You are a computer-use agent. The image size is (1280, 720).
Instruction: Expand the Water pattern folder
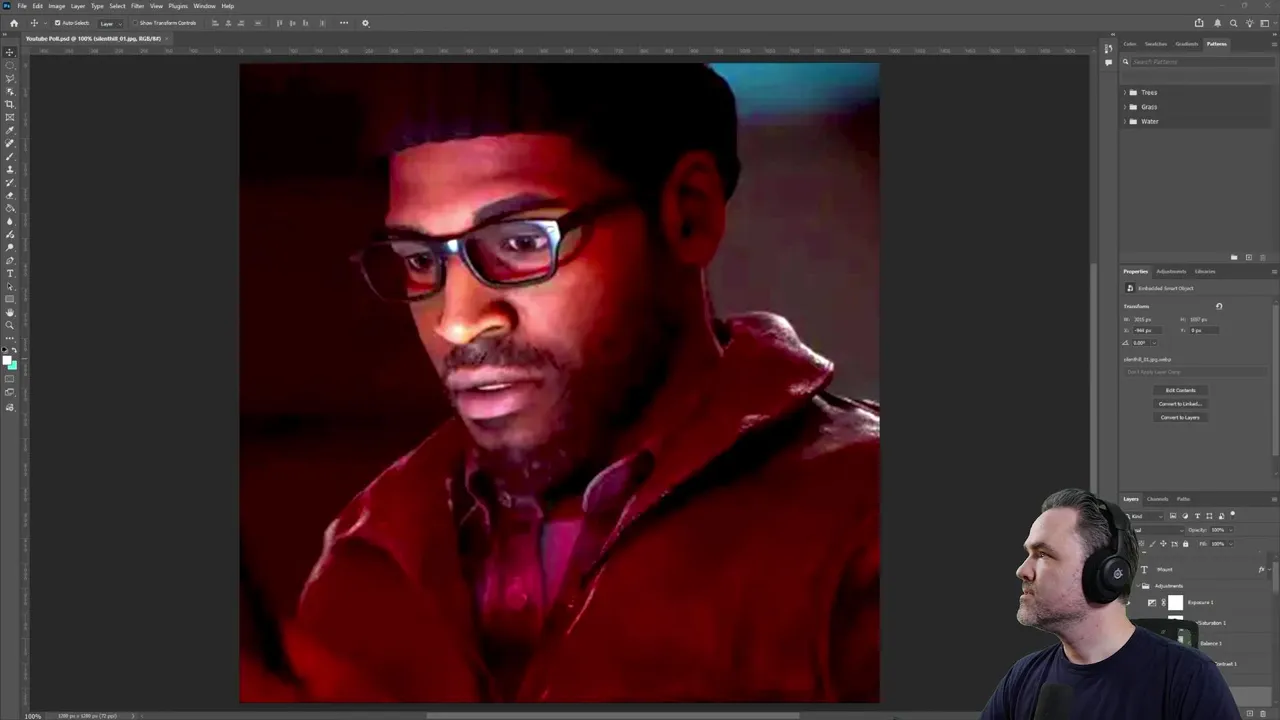(x=1125, y=122)
